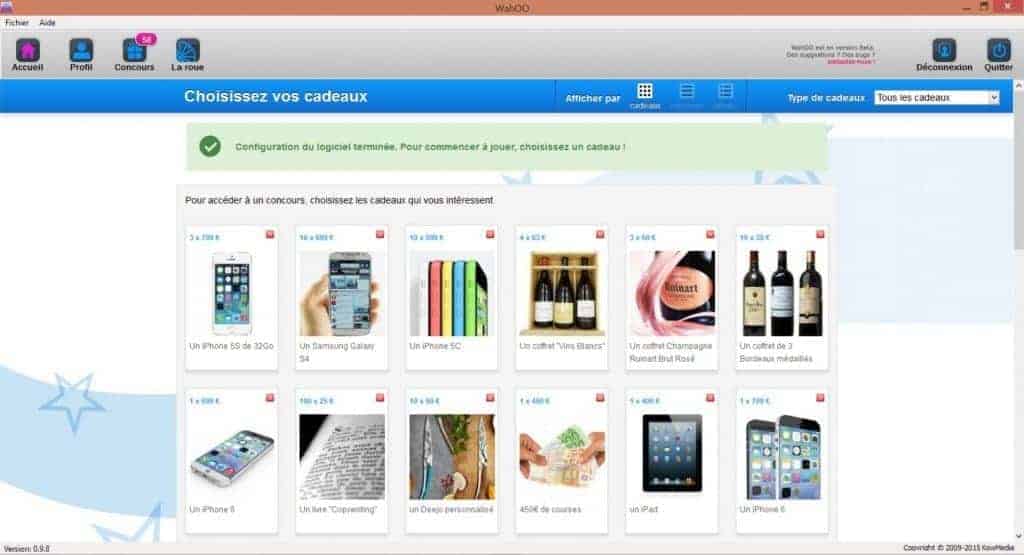1024x555 pixels.
Task: Click the Samsung Galaxy S4 photo
Action: [x=342, y=293]
